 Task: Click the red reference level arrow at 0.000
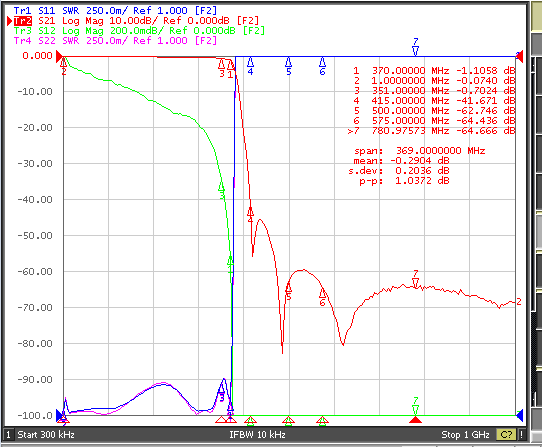click(59, 56)
